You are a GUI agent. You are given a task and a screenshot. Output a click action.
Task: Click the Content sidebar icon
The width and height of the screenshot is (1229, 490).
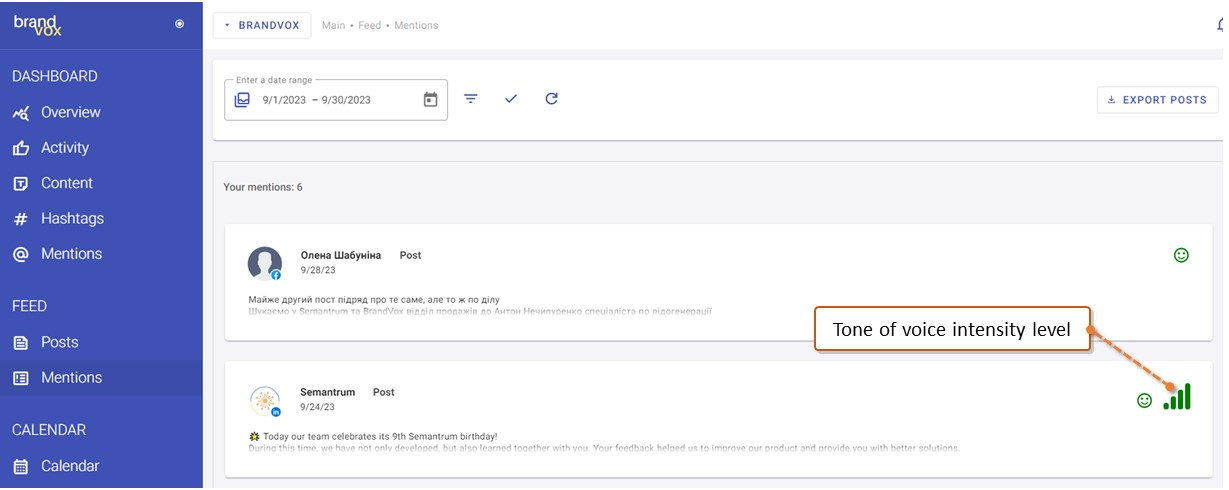pos(21,184)
